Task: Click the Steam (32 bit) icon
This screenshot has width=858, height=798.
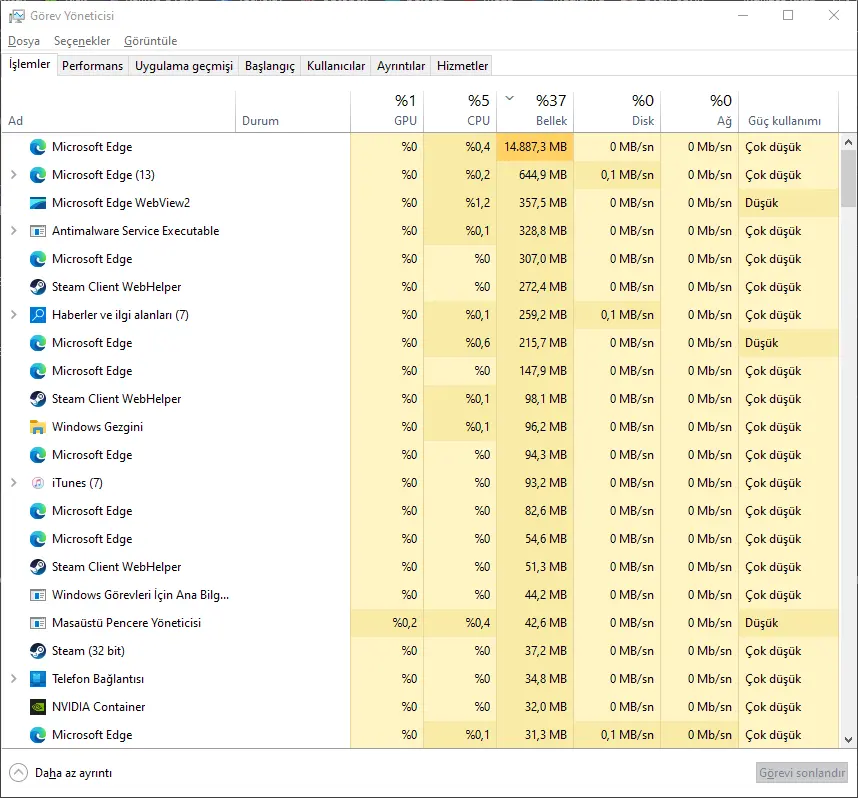Action: point(38,651)
